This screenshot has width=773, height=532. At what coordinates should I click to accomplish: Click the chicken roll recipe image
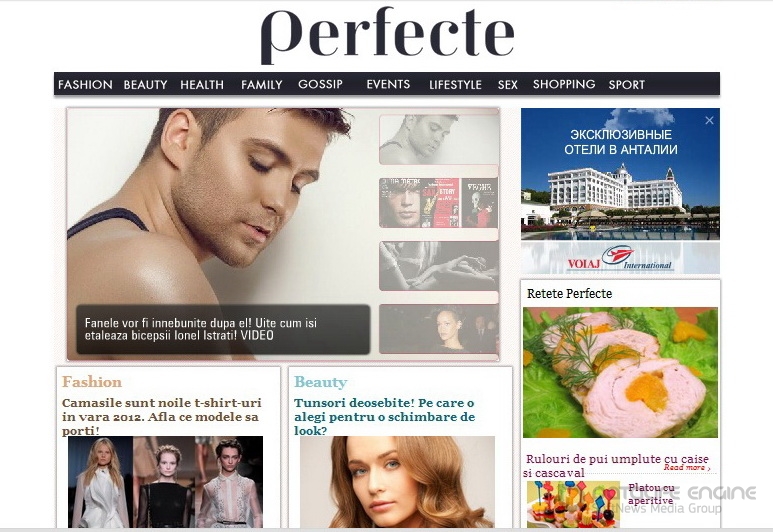tap(620, 372)
